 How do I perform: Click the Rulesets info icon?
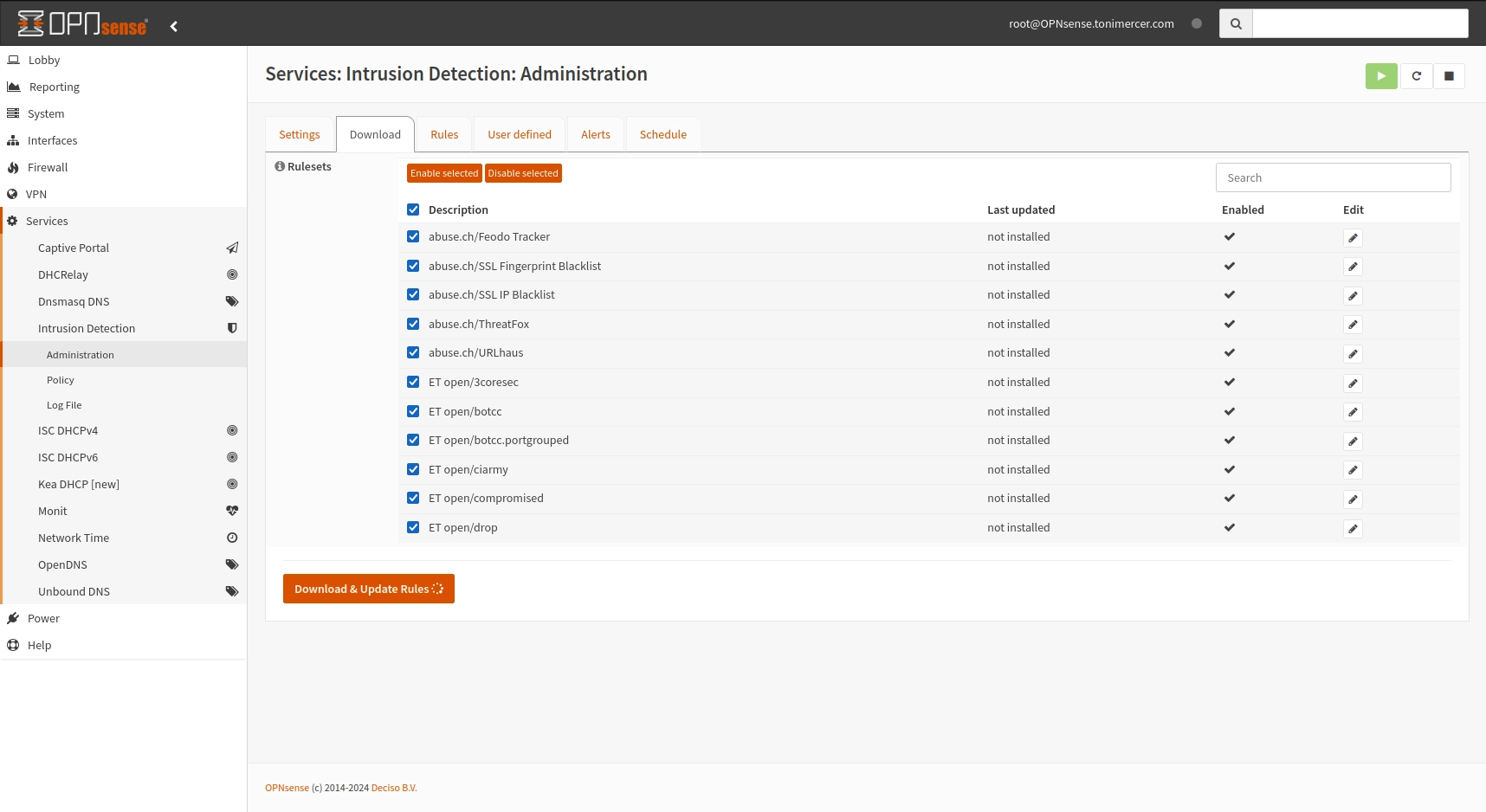click(x=280, y=166)
